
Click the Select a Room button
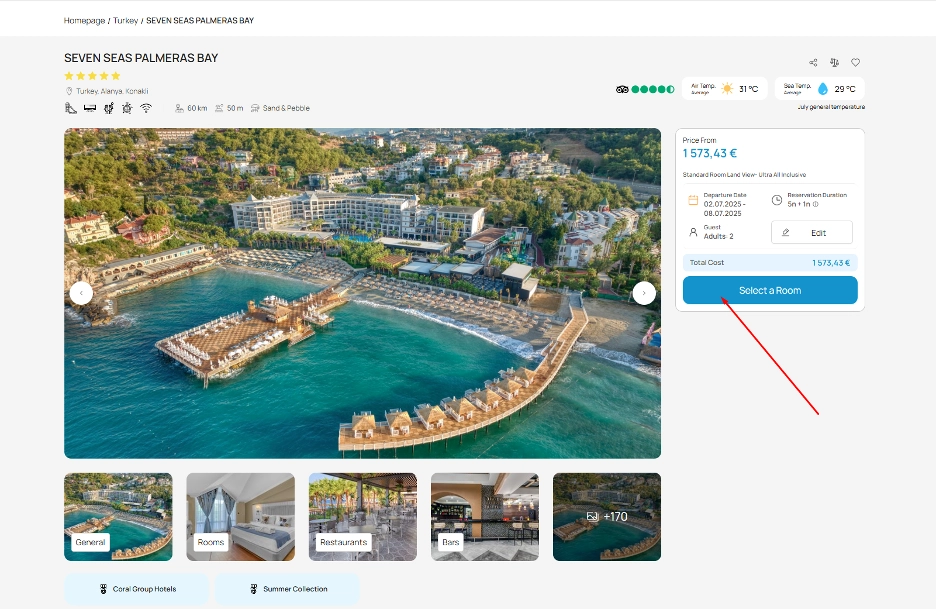click(770, 290)
